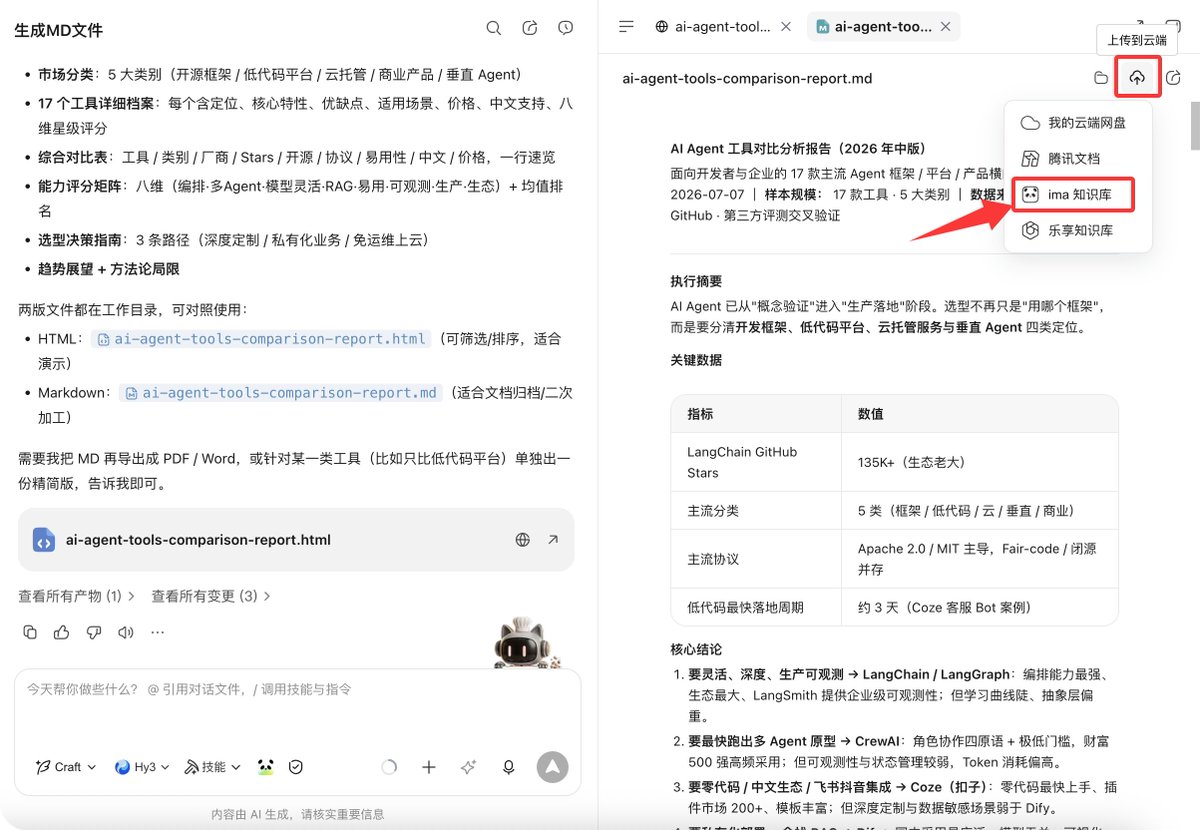1200x830 pixels.
Task: Click the thumbs-up icon
Action: tap(62, 632)
